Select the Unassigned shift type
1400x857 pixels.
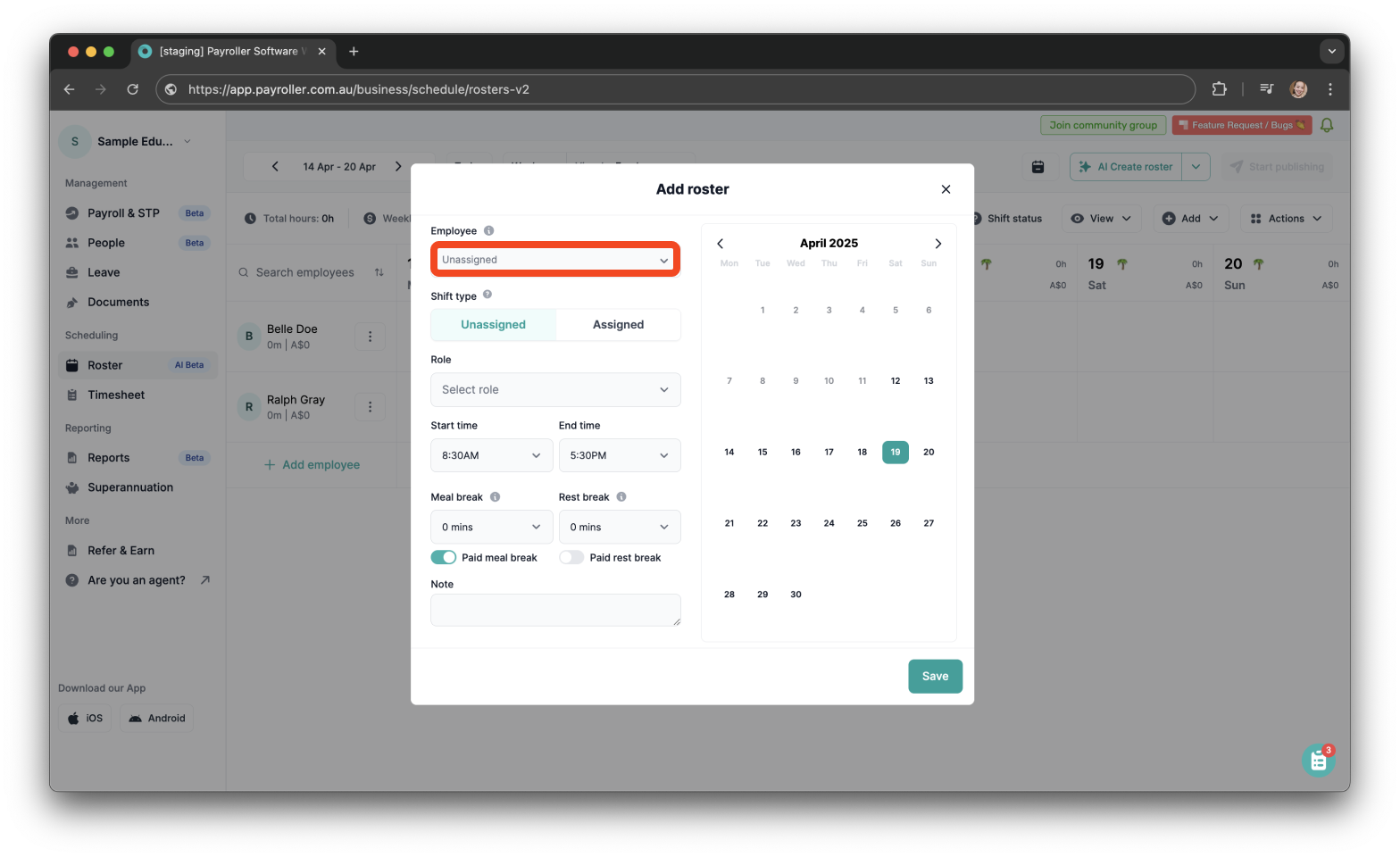pyautogui.click(x=493, y=325)
